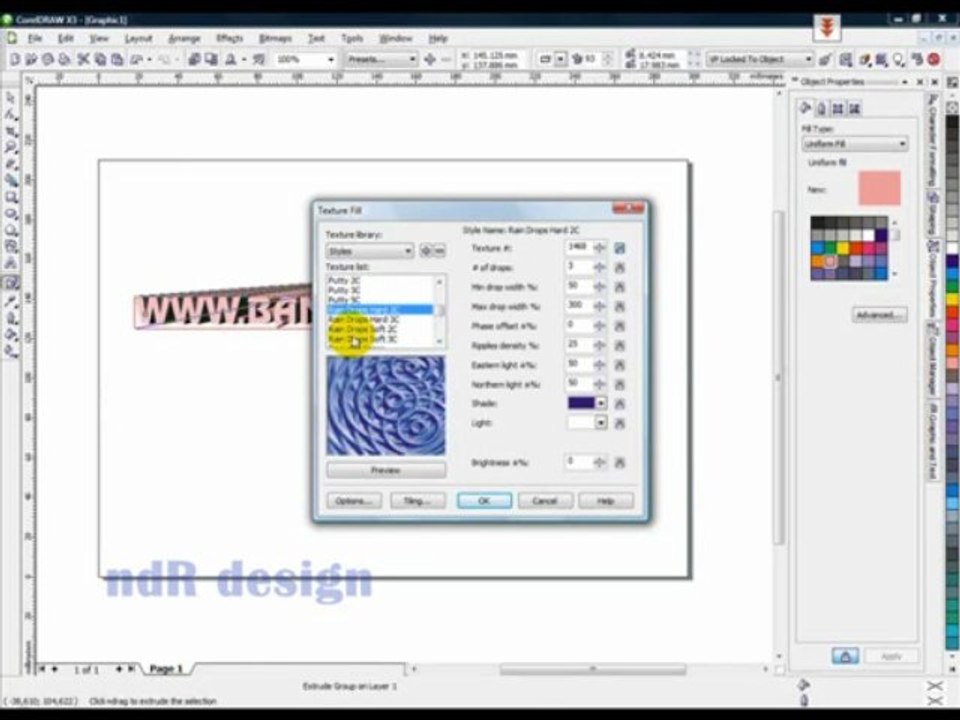960x720 pixels.
Task: Click the Tiling button in dialog
Action: pos(418,501)
